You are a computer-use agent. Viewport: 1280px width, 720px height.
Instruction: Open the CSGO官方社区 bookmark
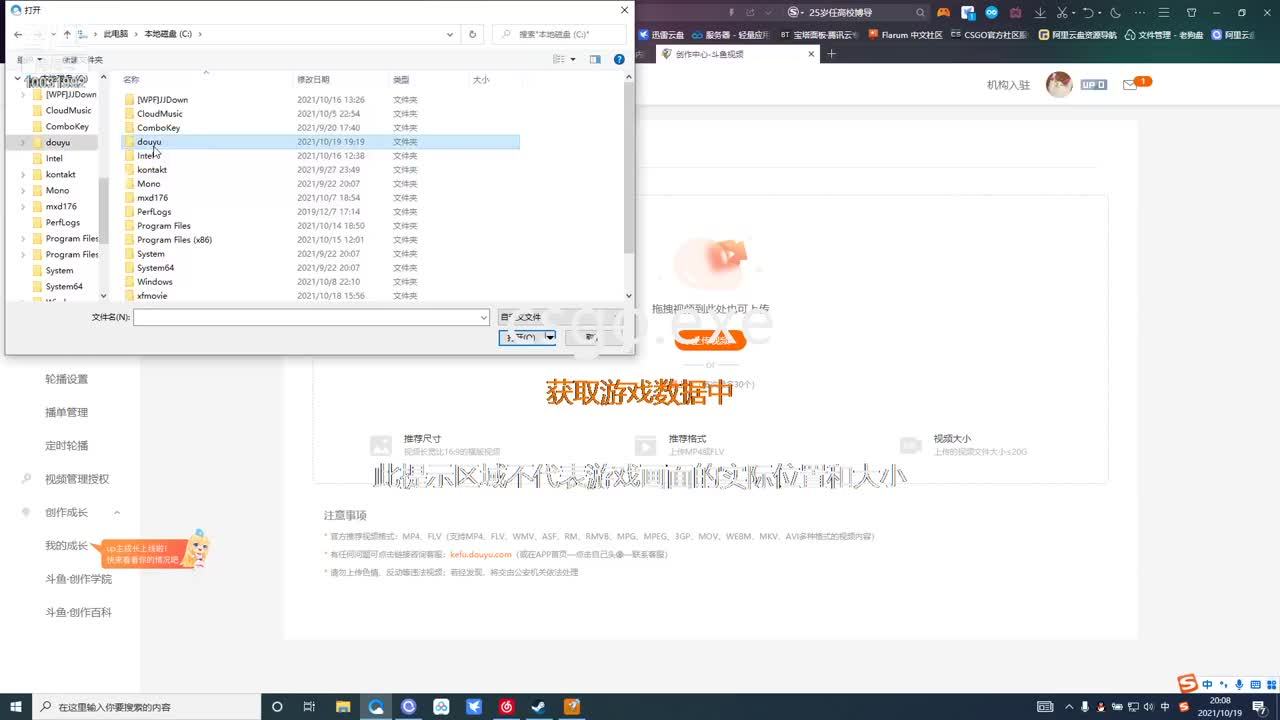988,35
